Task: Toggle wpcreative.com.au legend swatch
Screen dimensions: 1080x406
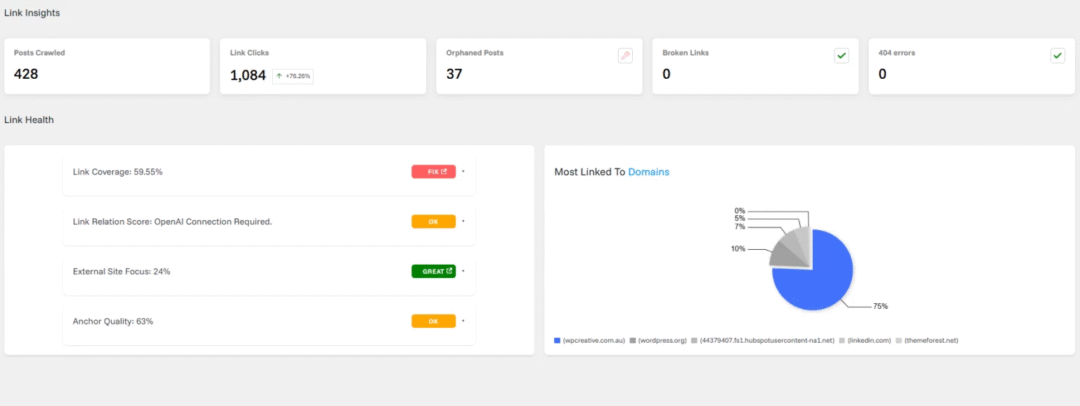Action: coord(557,340)
